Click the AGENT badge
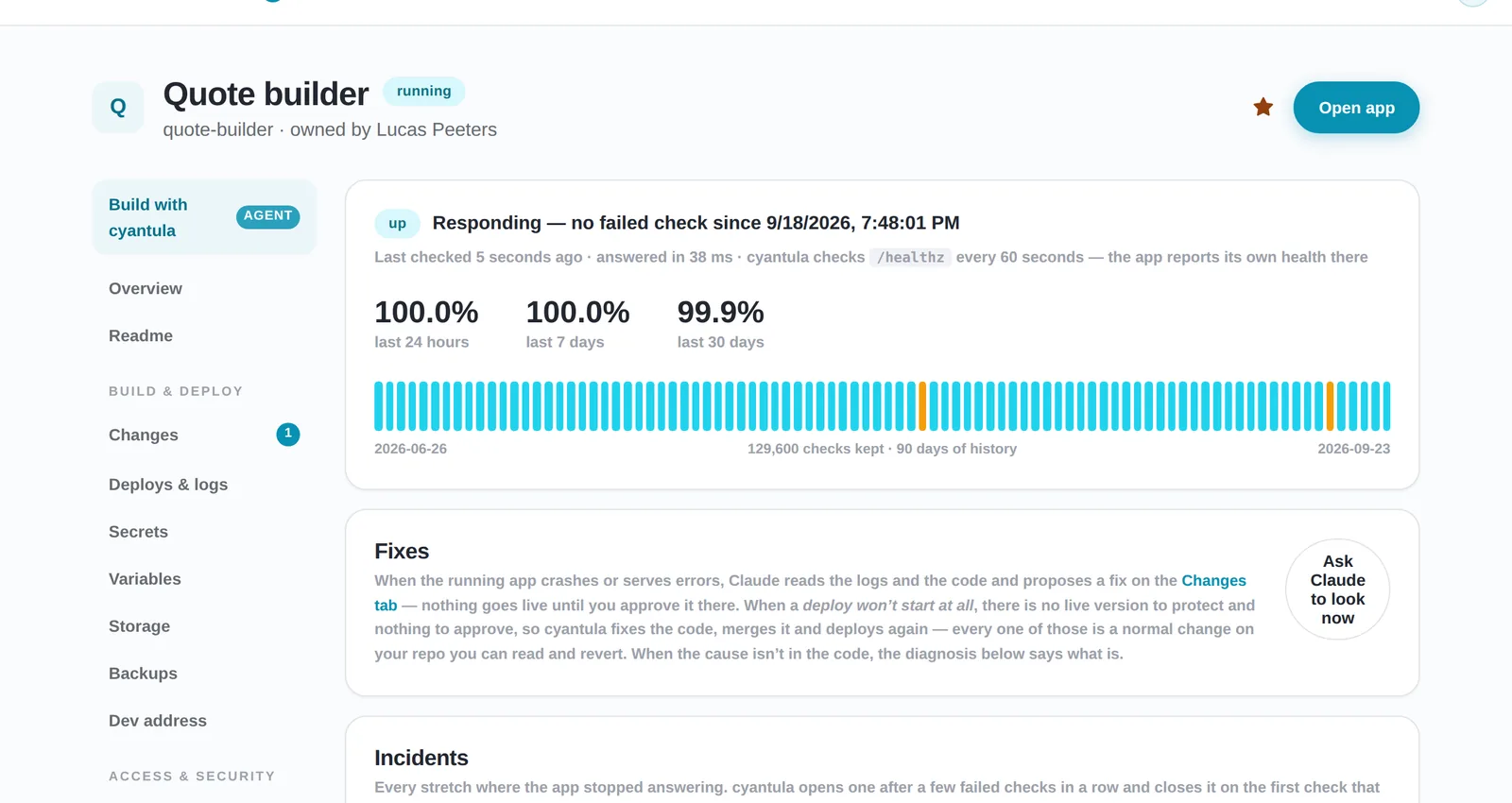The height and width of the screenshot is (803, 1512). (267, 216)
